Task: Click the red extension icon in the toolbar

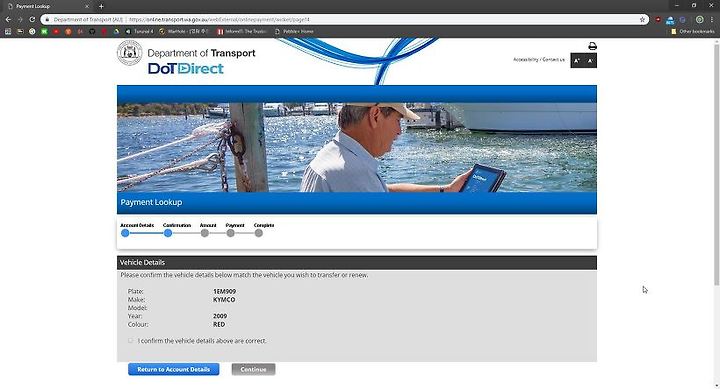Action: (658, 20)
